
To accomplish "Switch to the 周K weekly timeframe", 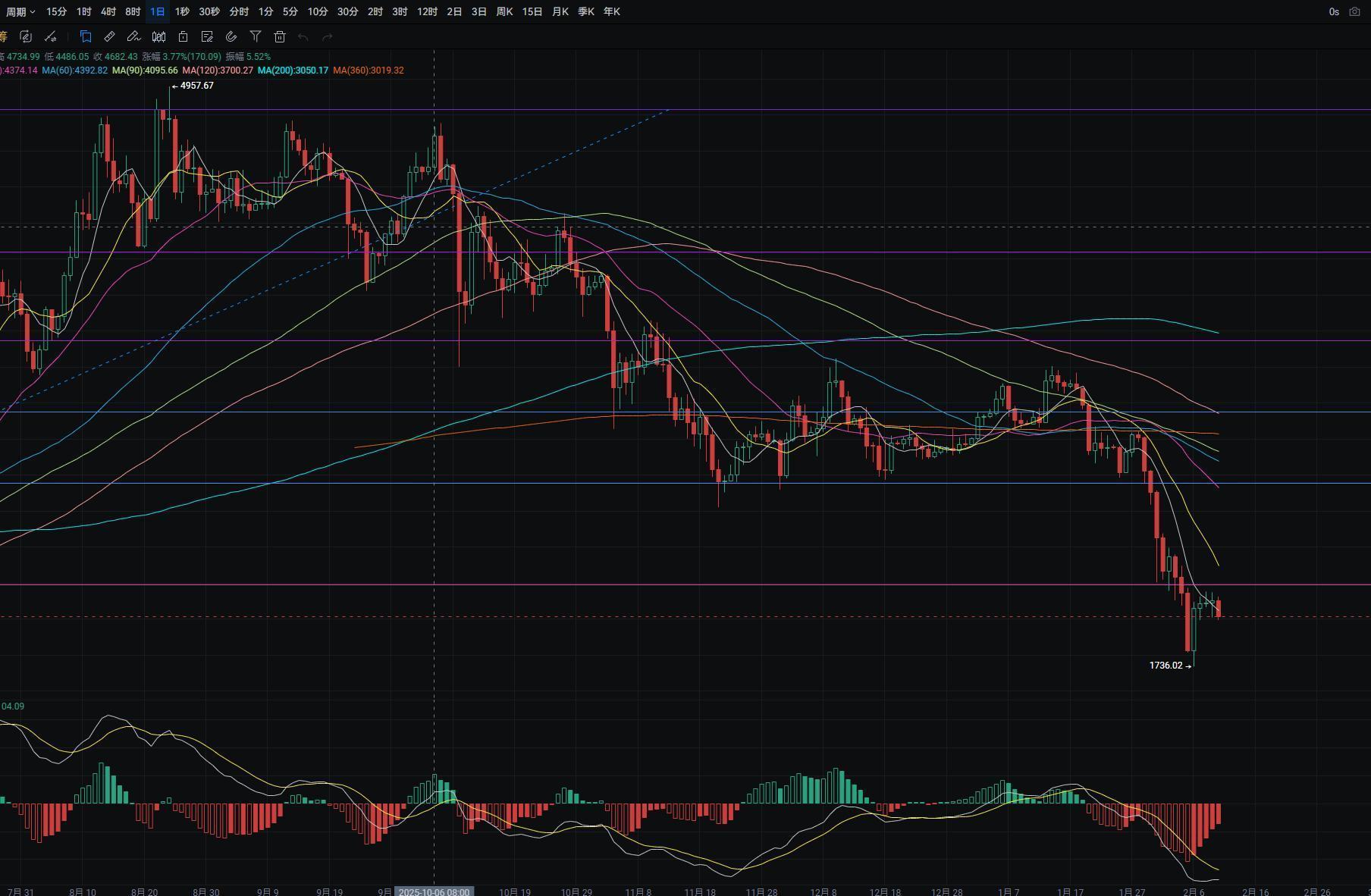I will (504, 11).
